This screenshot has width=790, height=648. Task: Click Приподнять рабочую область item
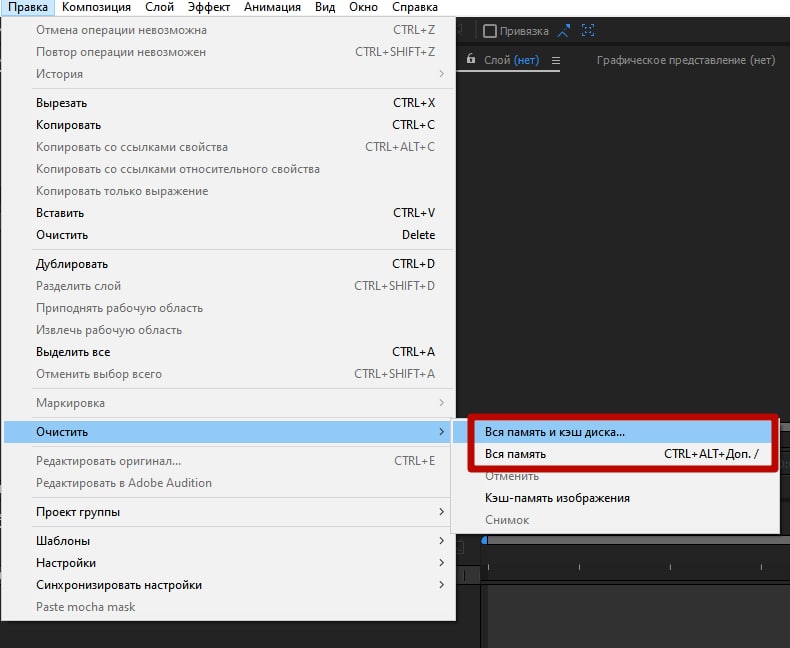229,308
